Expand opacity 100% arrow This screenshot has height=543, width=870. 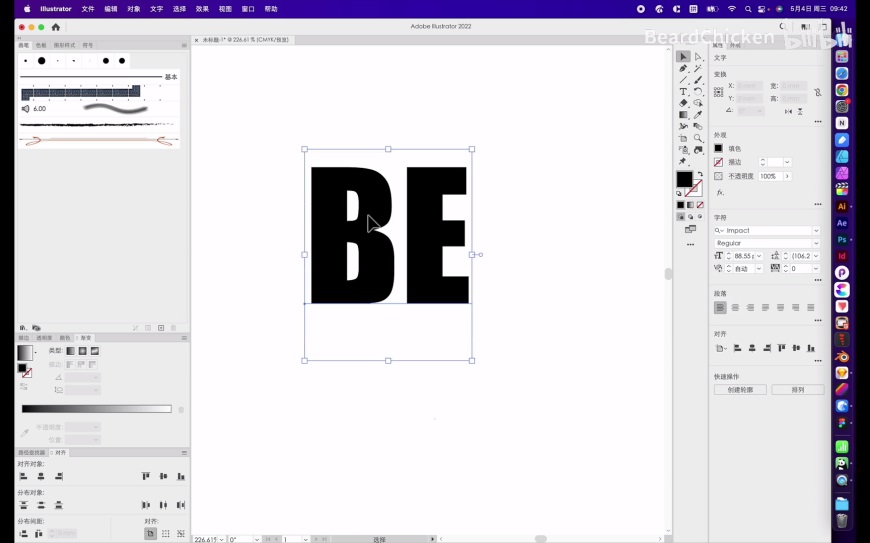pos(787,176)
